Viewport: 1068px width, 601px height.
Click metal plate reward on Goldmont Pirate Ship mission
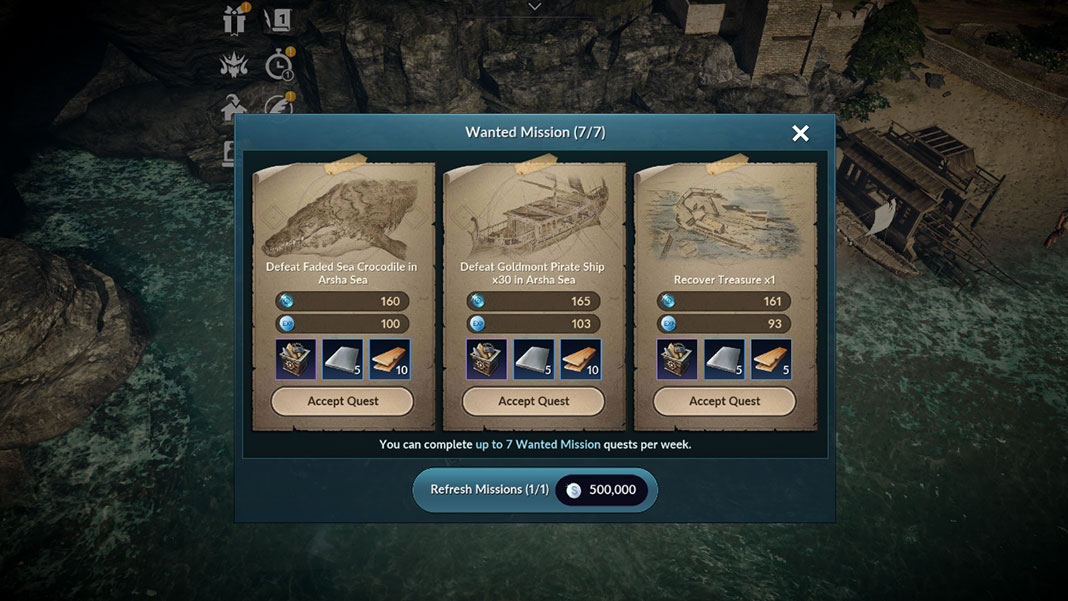pos(533,359)
